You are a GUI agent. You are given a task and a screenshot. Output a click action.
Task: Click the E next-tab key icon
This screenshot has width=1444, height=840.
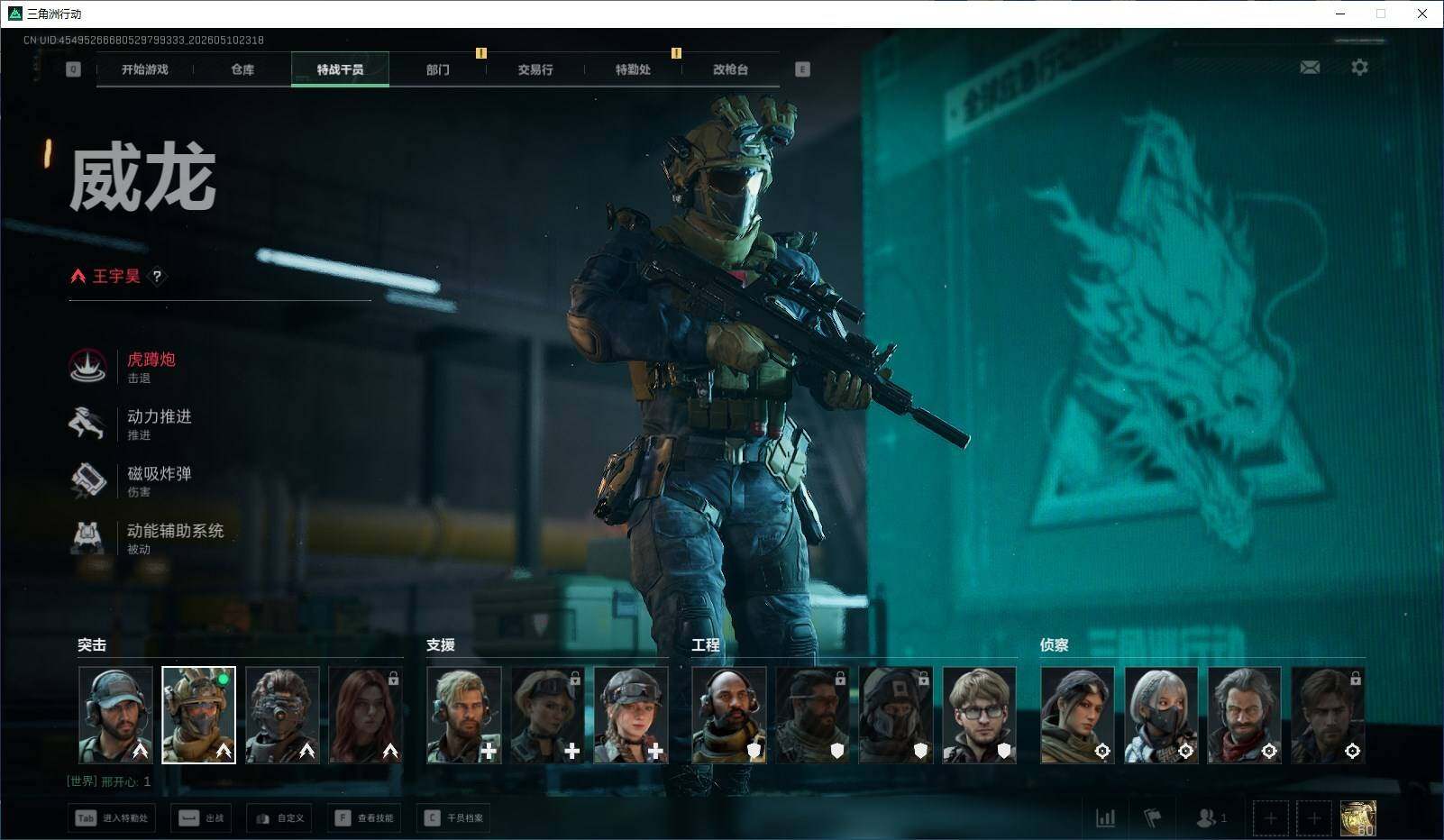click(x=802, y=69)
